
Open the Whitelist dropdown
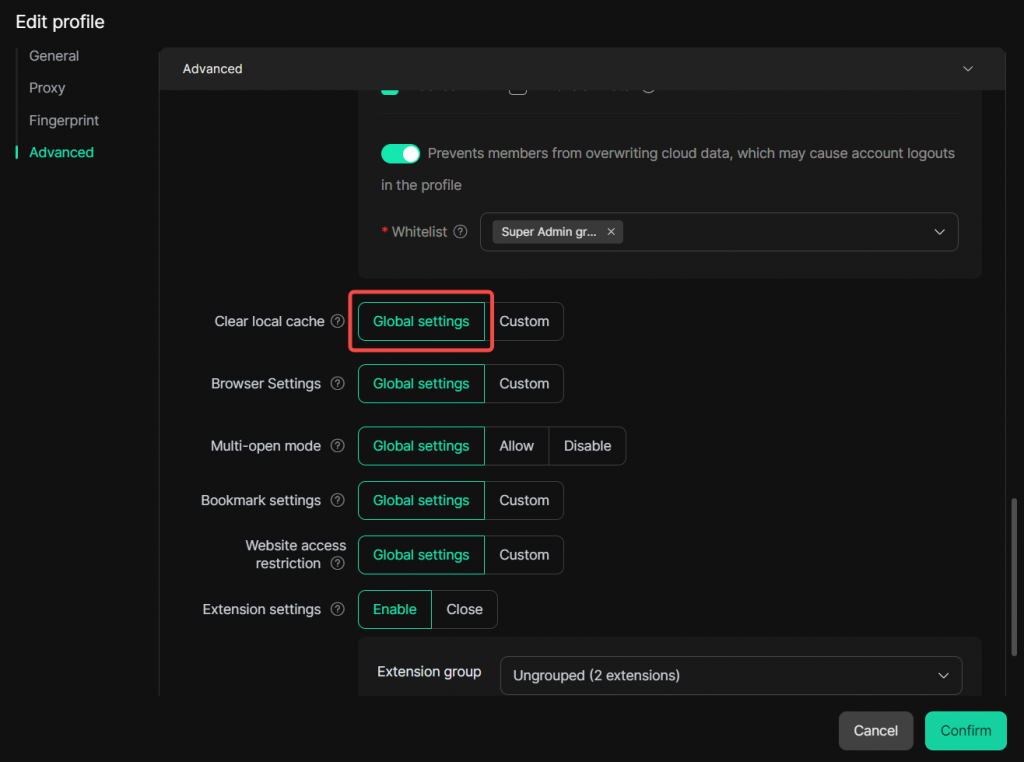coord(939,232)
